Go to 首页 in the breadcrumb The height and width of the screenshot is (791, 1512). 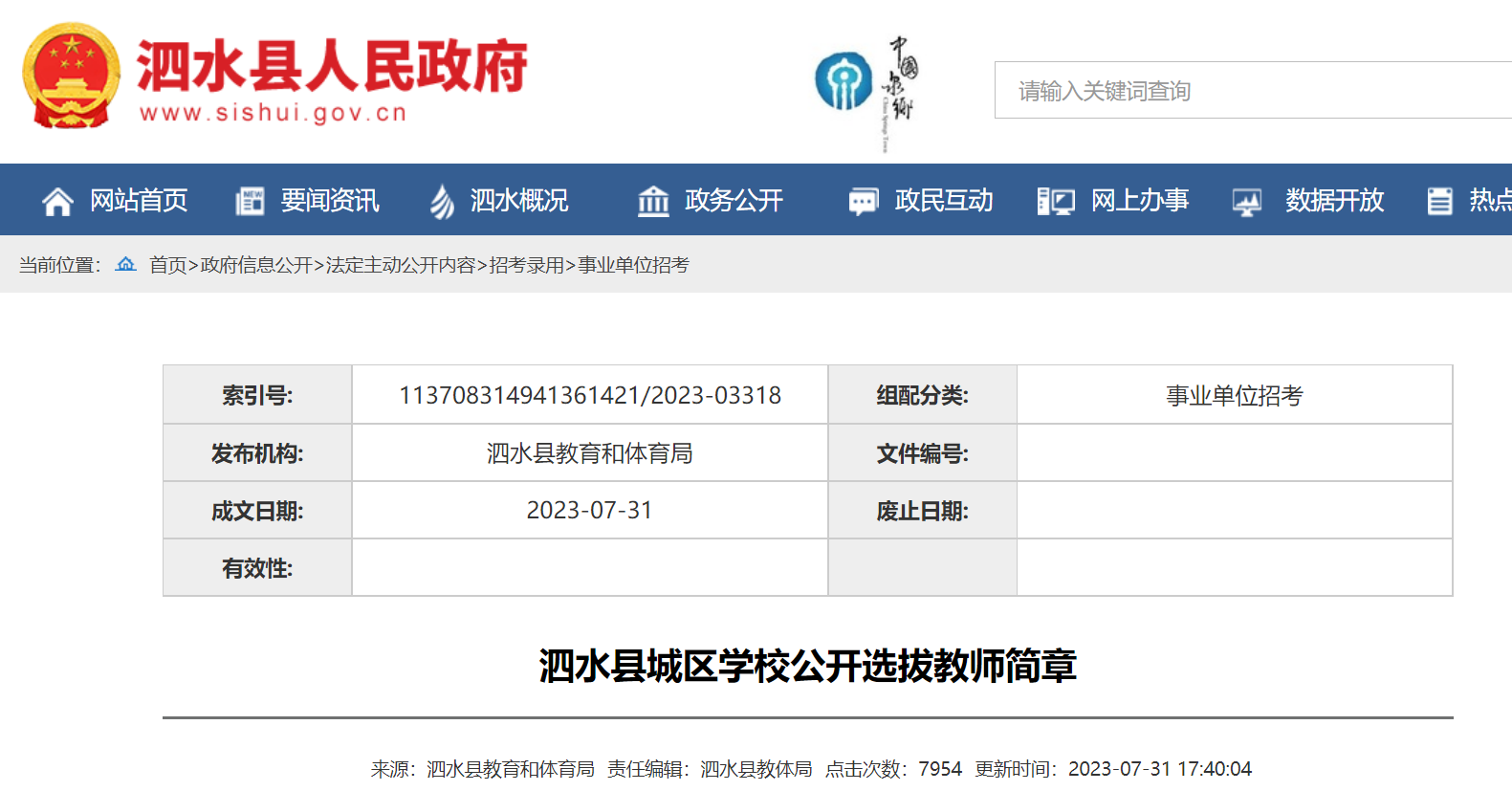click(x=168, y=265)
